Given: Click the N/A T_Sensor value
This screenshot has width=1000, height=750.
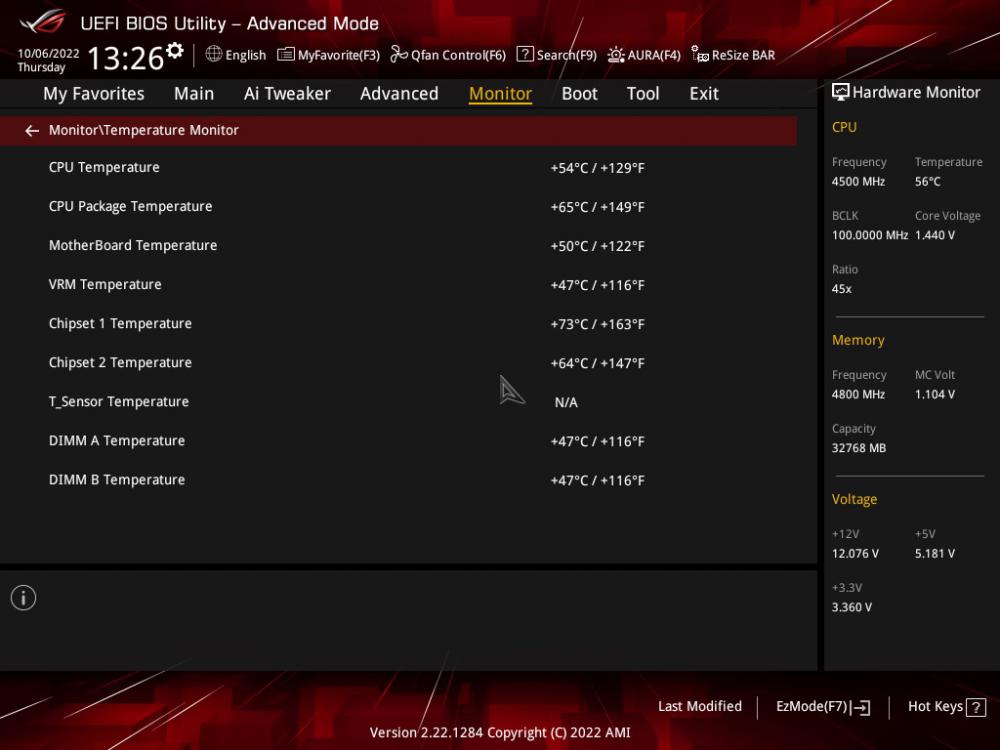Looking at the screenshot, I should point(566,402).
